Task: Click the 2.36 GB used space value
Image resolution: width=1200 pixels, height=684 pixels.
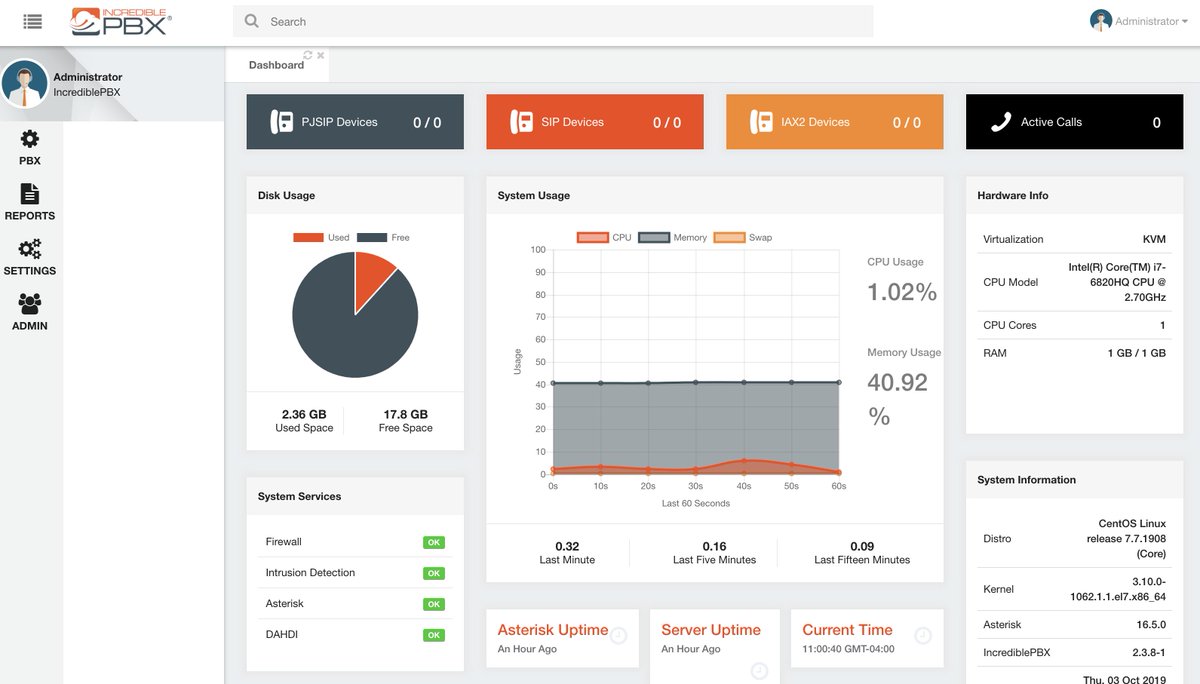Action: (304, 414)
